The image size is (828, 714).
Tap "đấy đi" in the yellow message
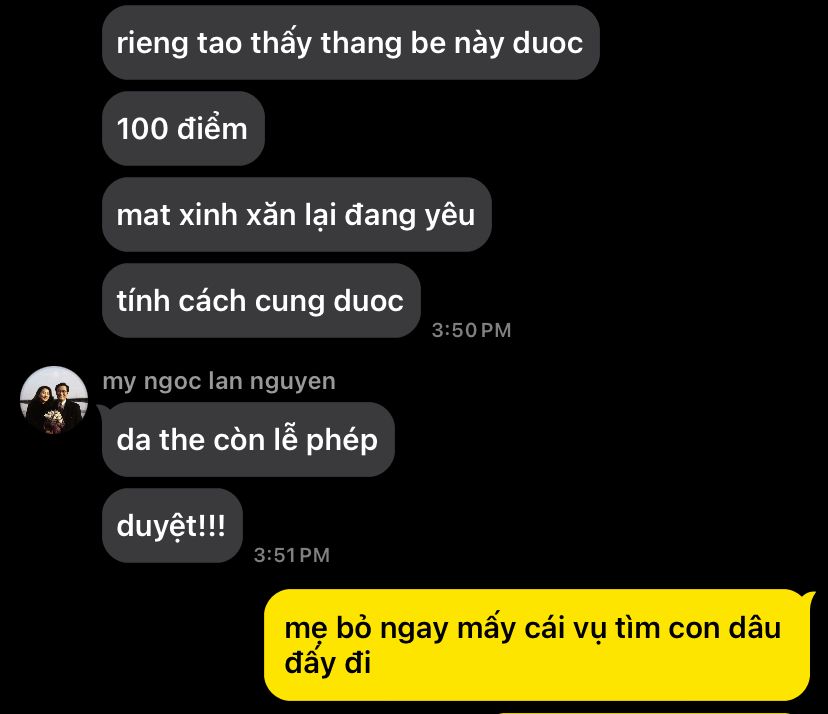click(328, 663)
